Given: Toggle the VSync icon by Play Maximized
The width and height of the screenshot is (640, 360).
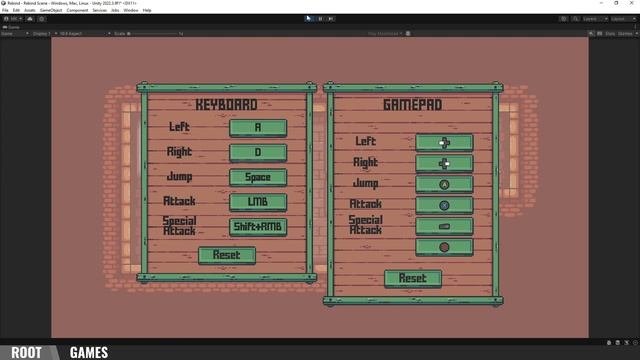Looking at the screenshot, I should 408,33.
